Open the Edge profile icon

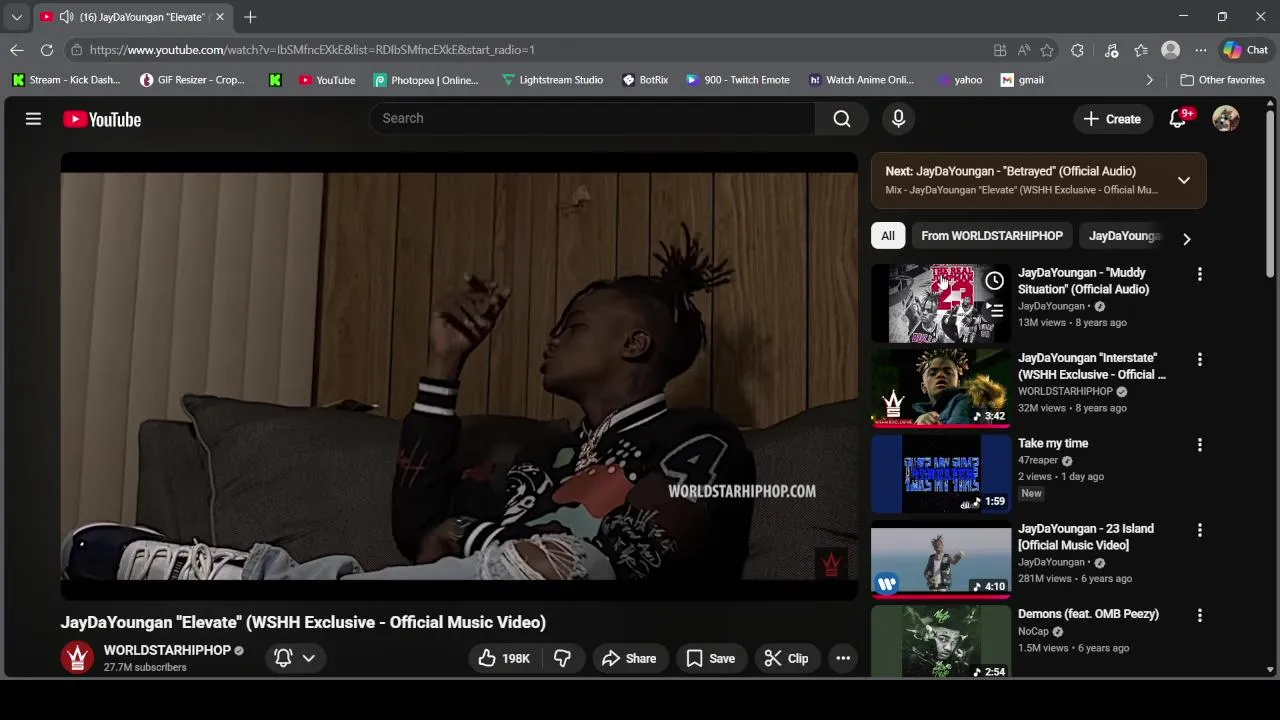point(1170,50)
